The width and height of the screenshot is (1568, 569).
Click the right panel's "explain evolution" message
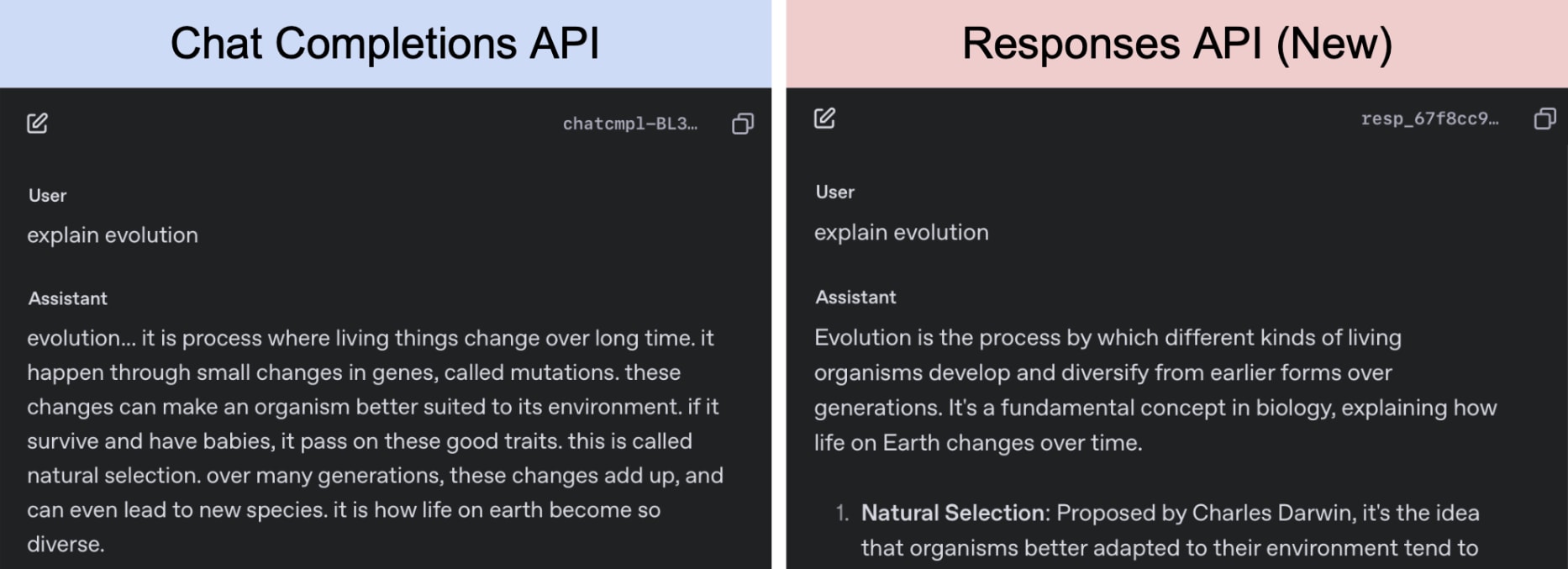pos(901,233)
